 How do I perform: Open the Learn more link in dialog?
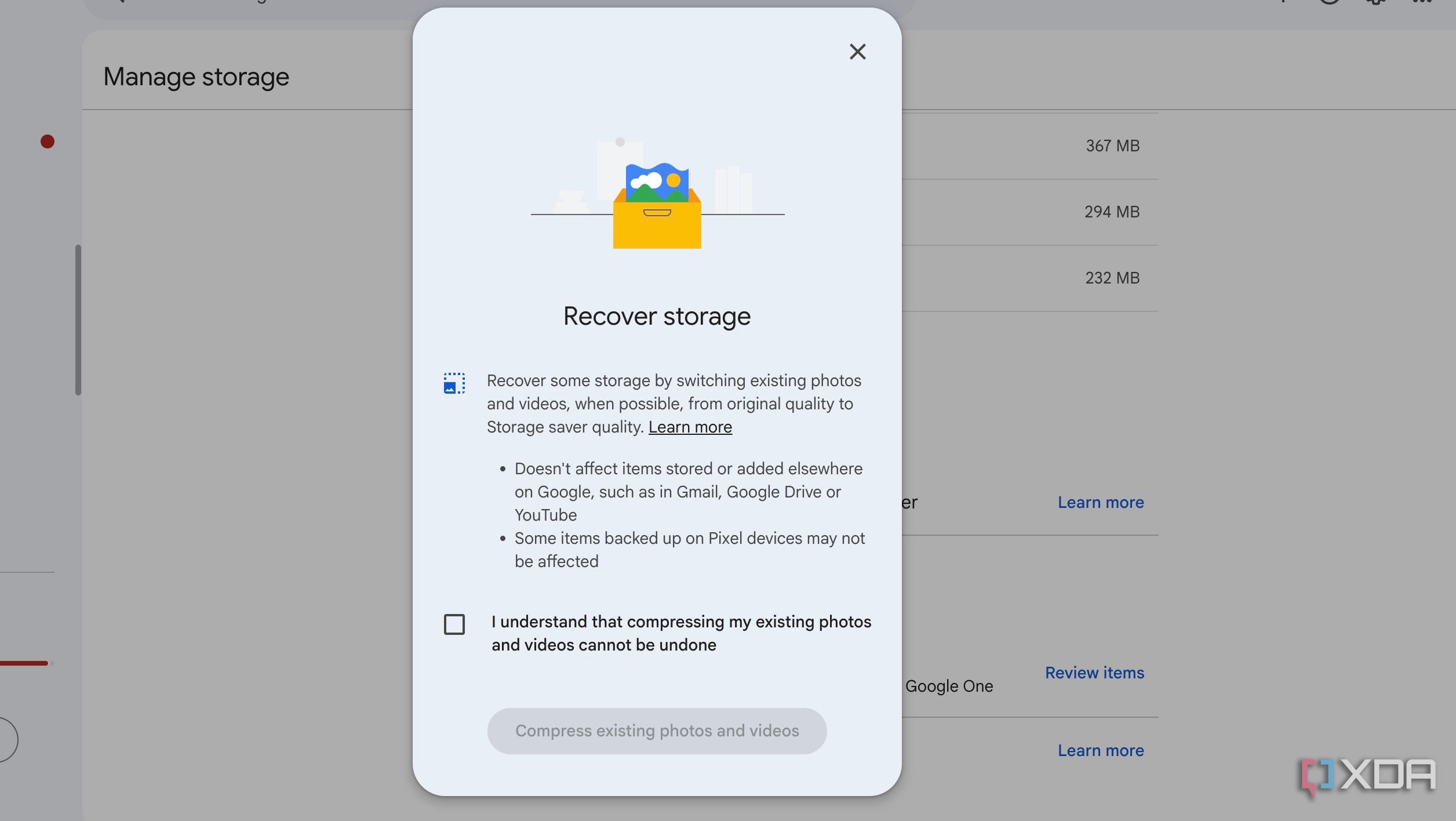pyautogui.click(x=690, y=427)
